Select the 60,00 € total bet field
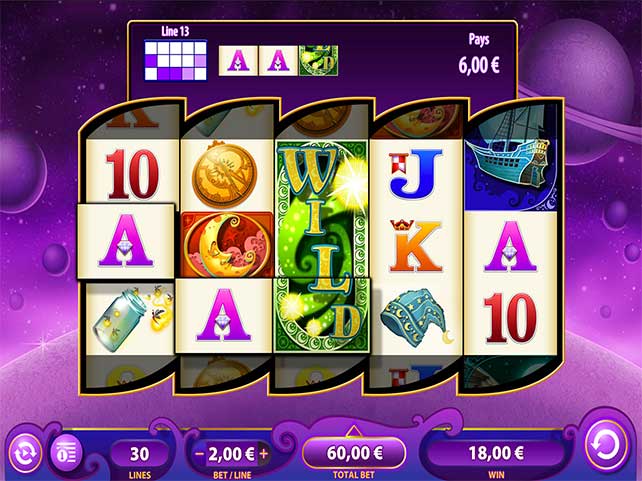Viewport: 642px width, 481px height. 354,453
